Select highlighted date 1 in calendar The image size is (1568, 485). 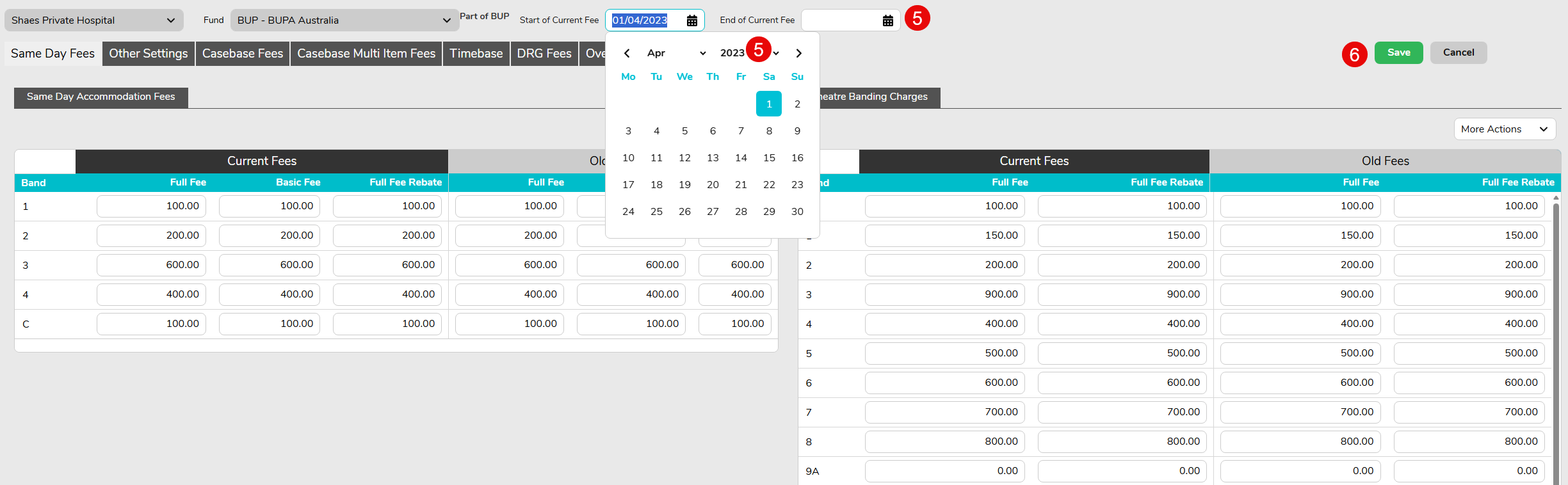768,104
